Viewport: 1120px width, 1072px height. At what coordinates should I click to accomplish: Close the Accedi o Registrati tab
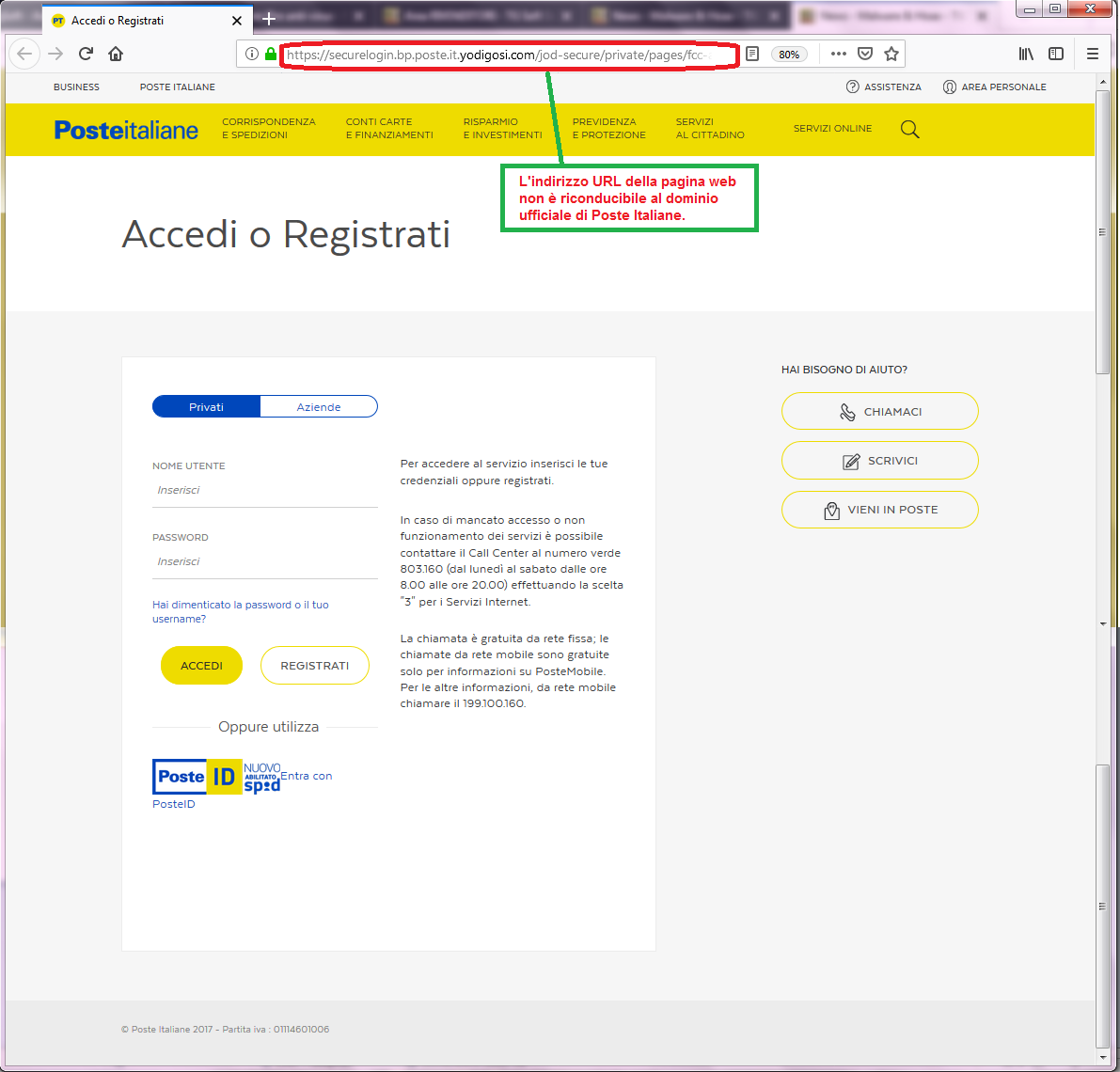237,21
